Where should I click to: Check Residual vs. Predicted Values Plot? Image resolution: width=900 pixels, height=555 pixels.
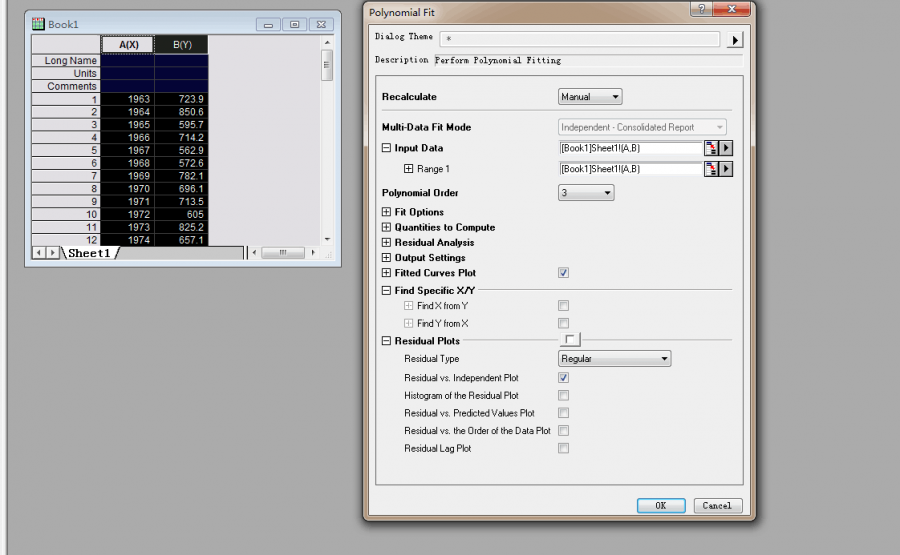(x=564, y=413)
